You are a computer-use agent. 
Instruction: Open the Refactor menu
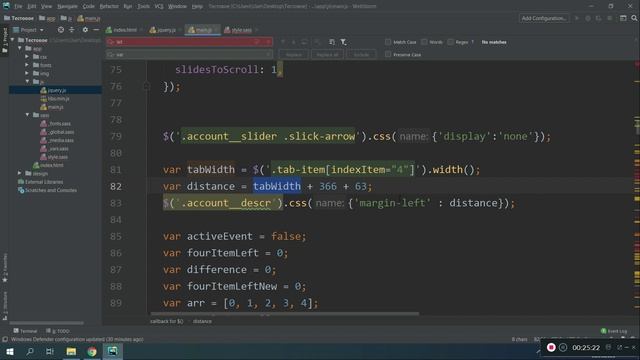pos(109,6)
